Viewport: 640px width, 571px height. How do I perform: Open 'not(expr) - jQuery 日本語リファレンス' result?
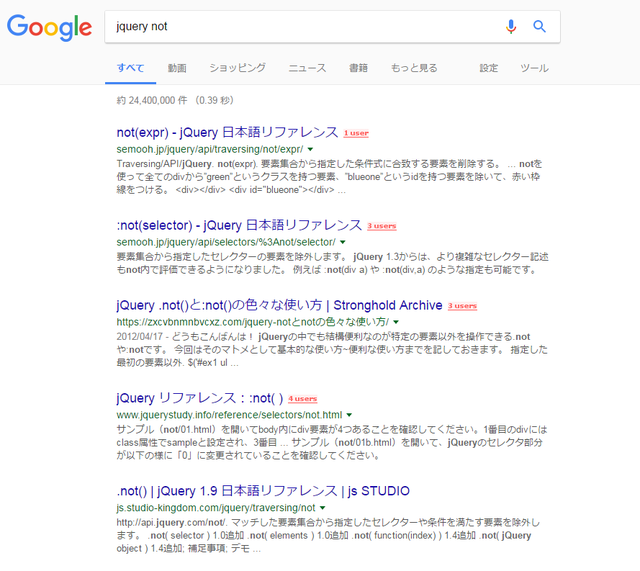pos(227,132)
